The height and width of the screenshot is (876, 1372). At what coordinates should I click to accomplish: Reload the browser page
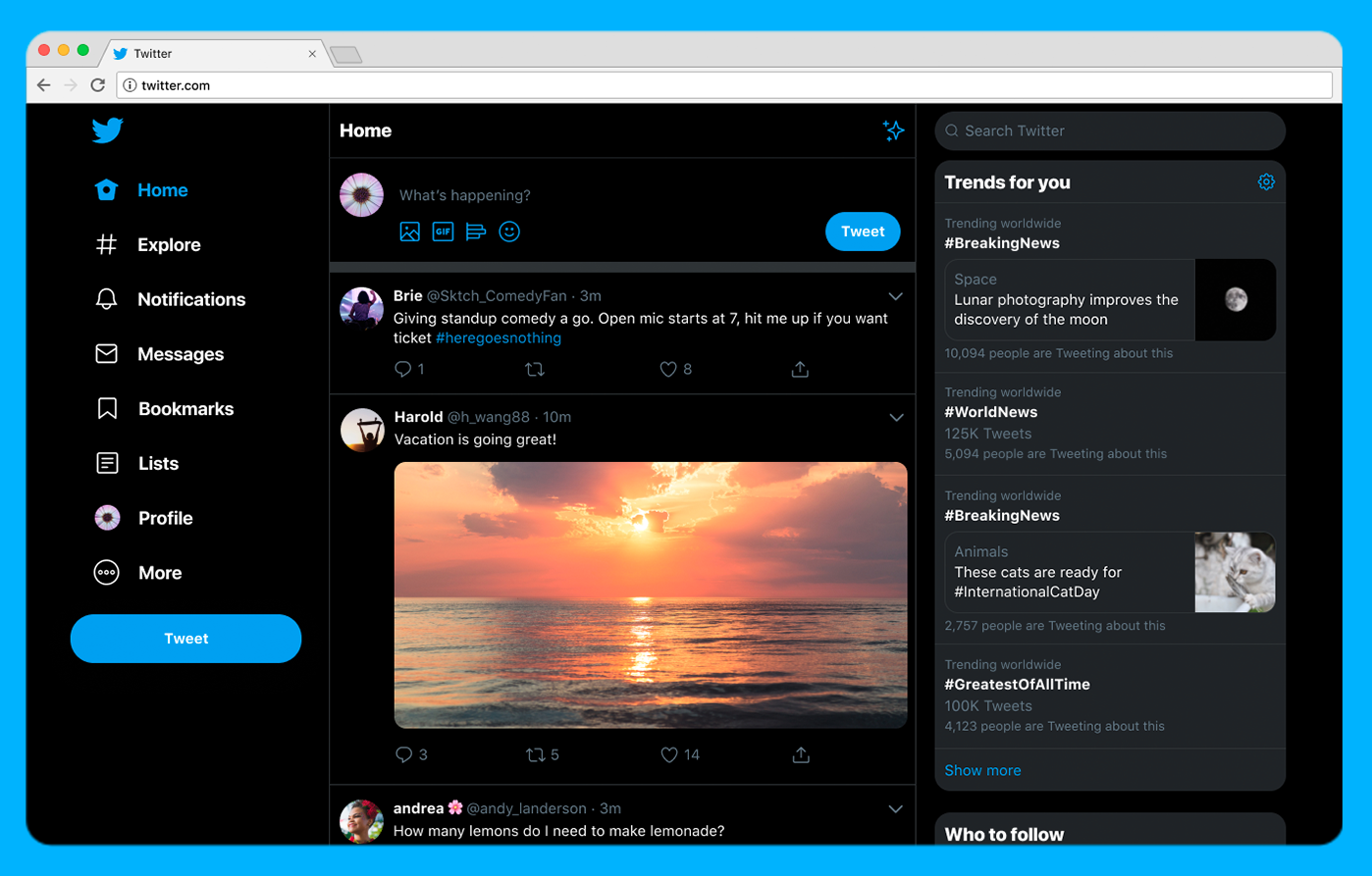[98, 85]
